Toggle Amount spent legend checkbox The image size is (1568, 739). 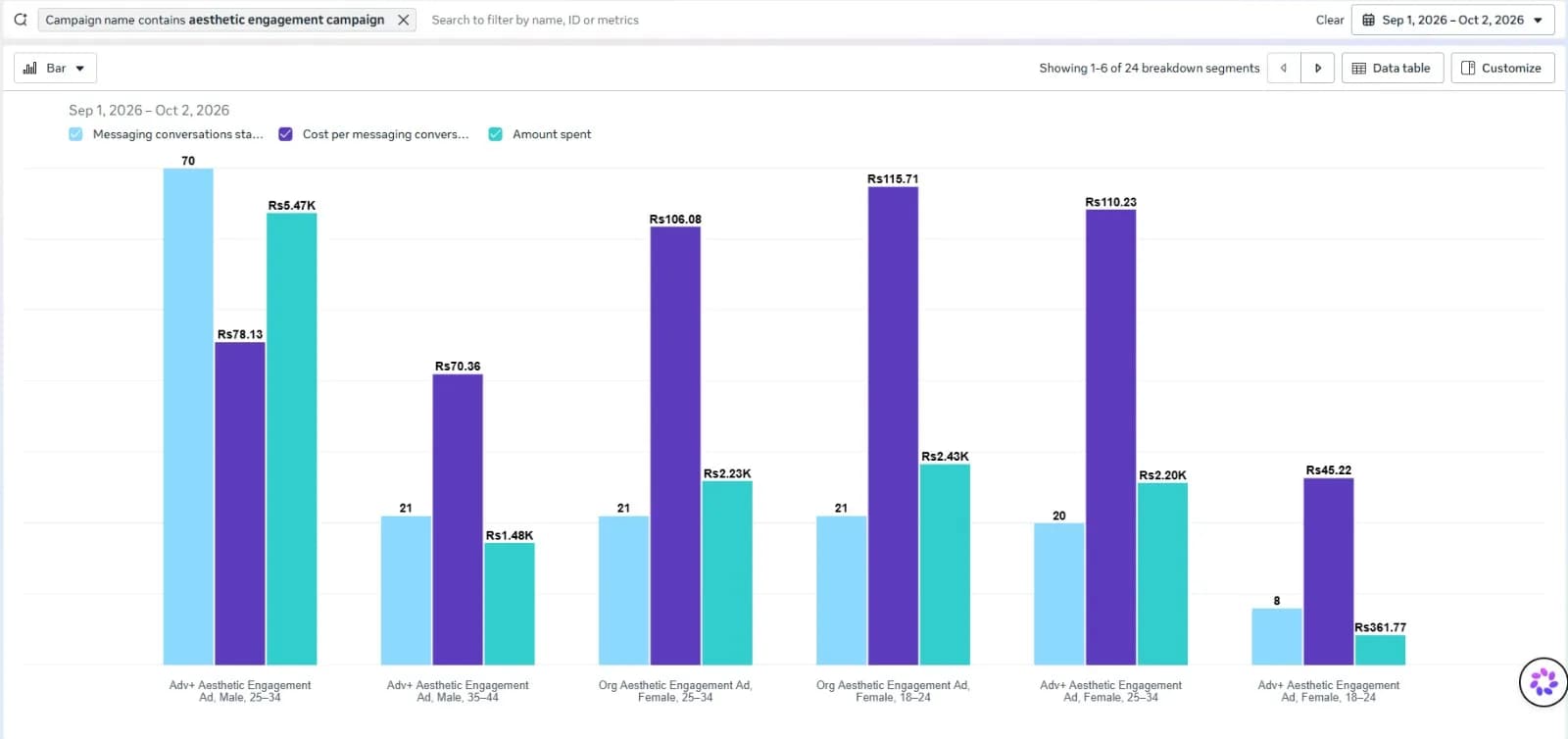pyautogui.click(x=496, y=134)
